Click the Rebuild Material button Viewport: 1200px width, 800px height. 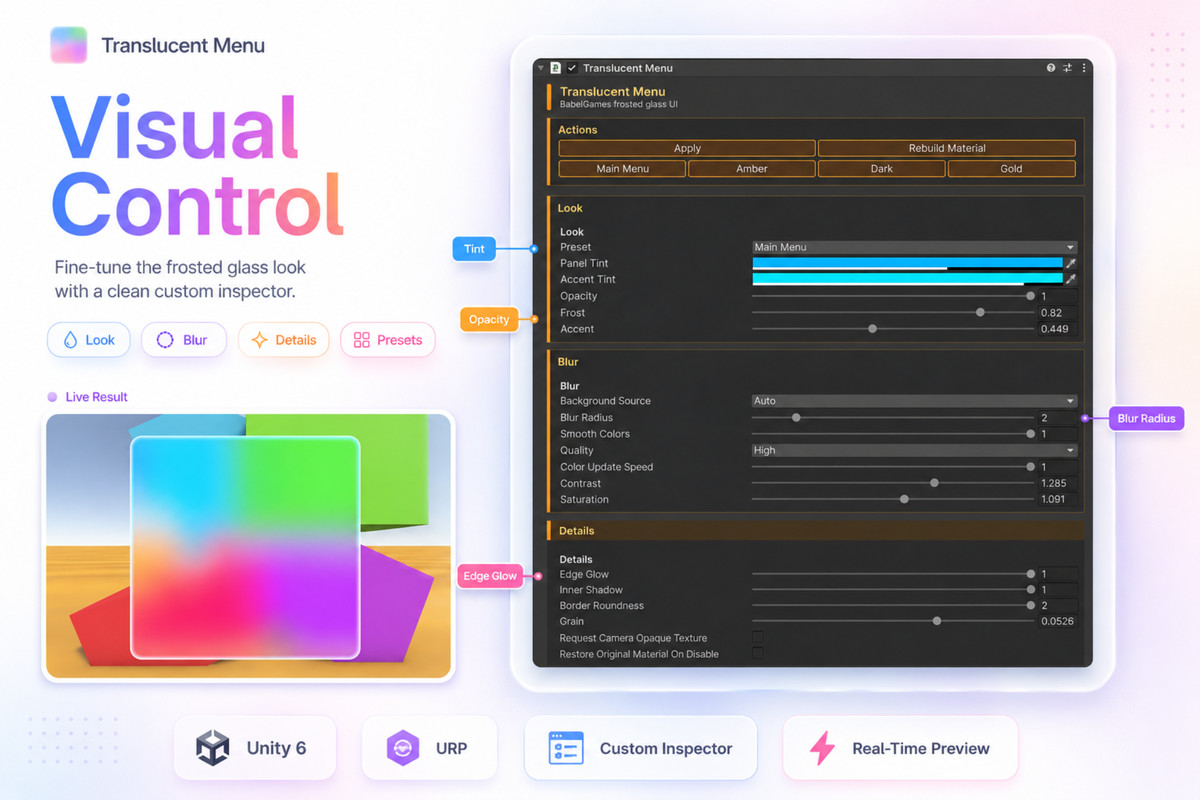pyautogui.click(x=947, y=148)
